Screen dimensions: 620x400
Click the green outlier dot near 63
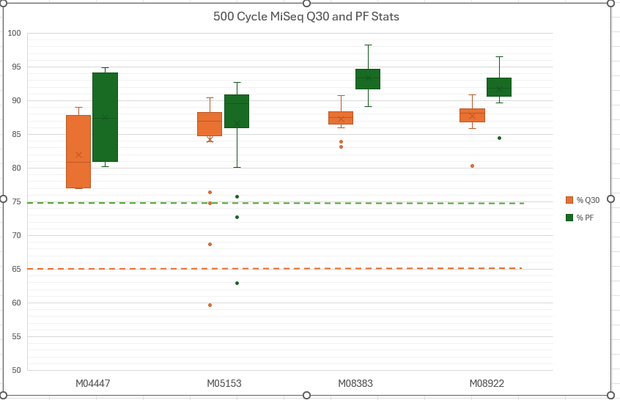[237, 283]
